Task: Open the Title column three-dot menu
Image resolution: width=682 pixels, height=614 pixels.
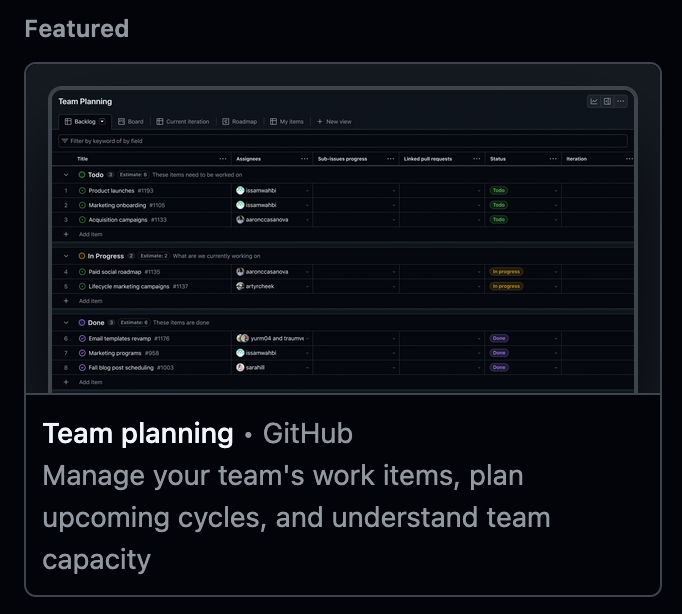Action: [223, 159]
